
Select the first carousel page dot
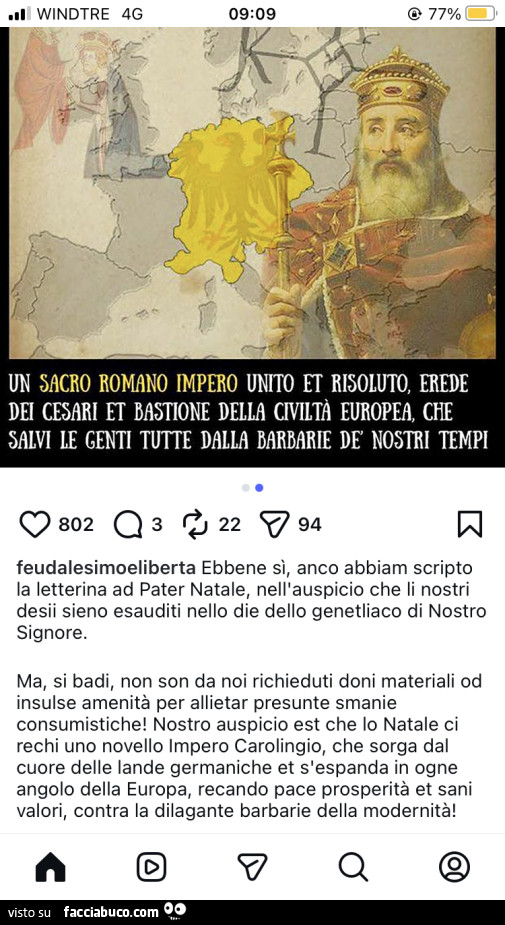(x=245, y=488)
